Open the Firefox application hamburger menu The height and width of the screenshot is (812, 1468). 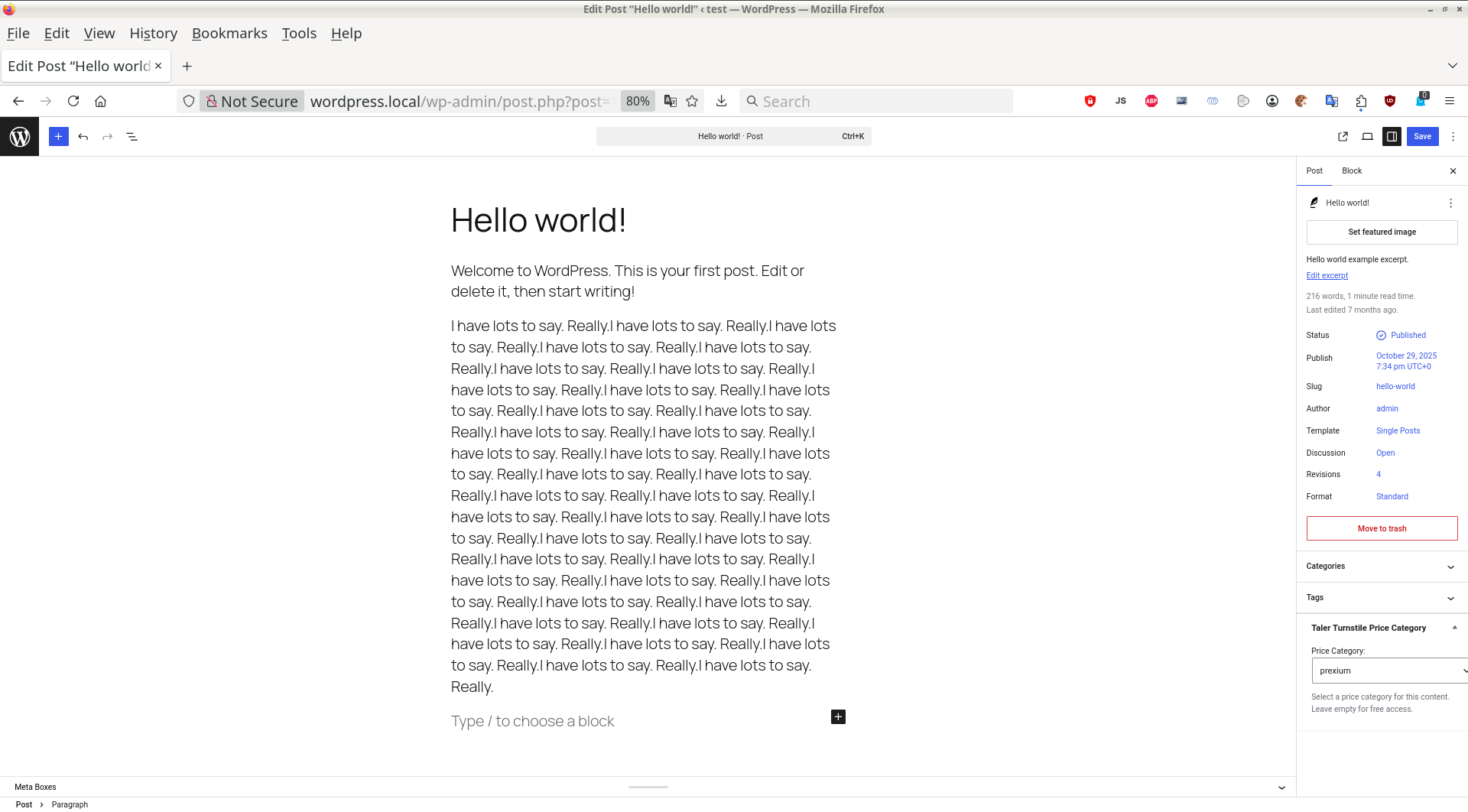click(1450, 101)
